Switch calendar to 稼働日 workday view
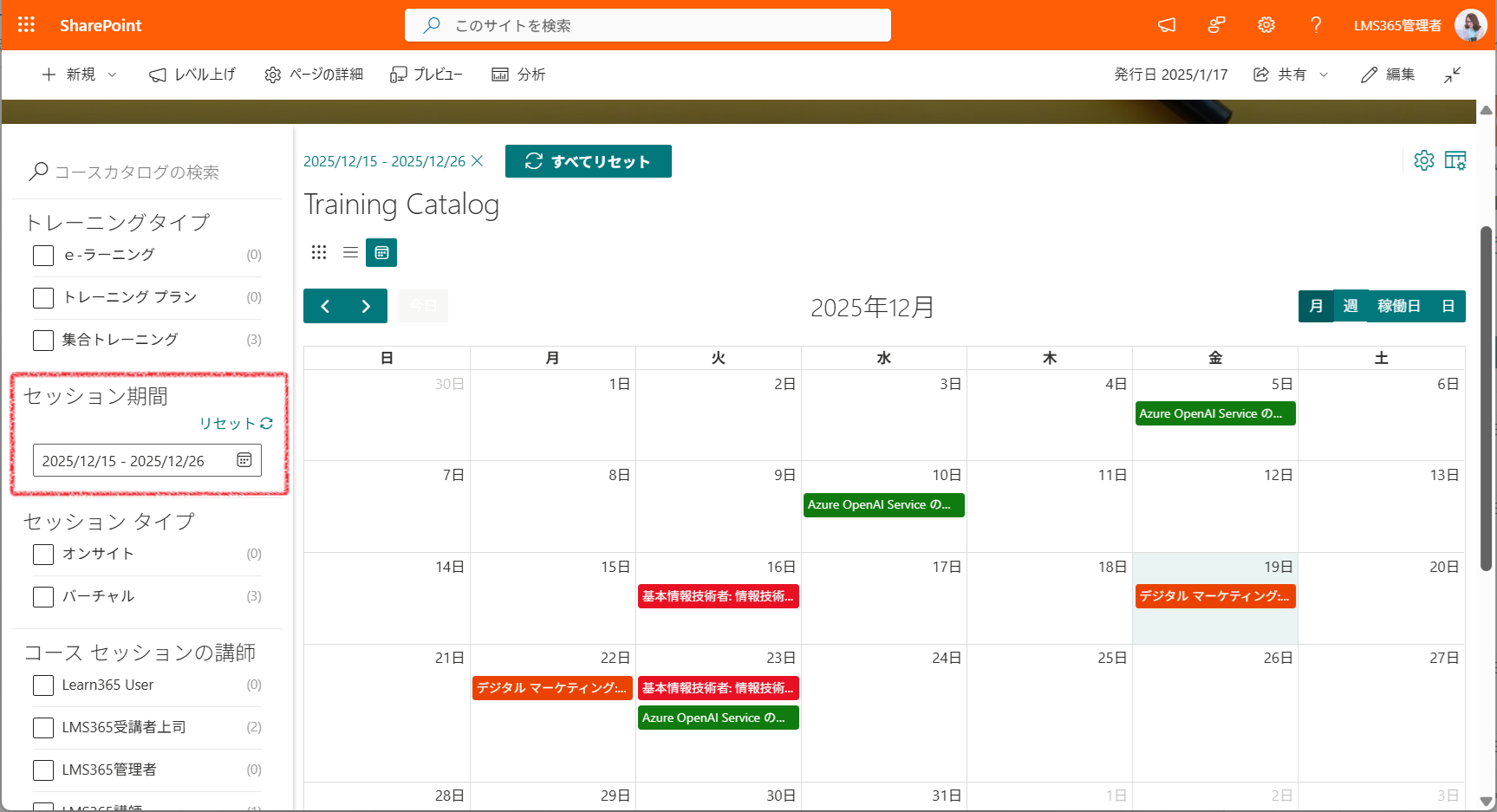 (1399, 306)
